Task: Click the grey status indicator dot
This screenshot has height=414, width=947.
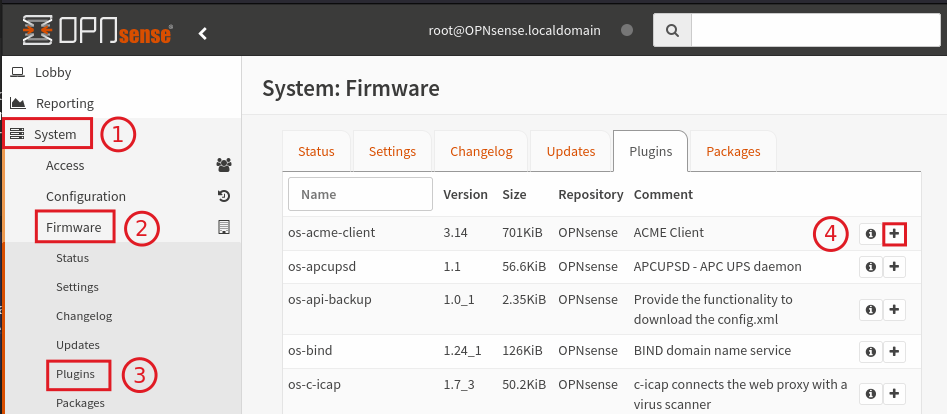Action: pyautogui.click(x=627, y=30)
